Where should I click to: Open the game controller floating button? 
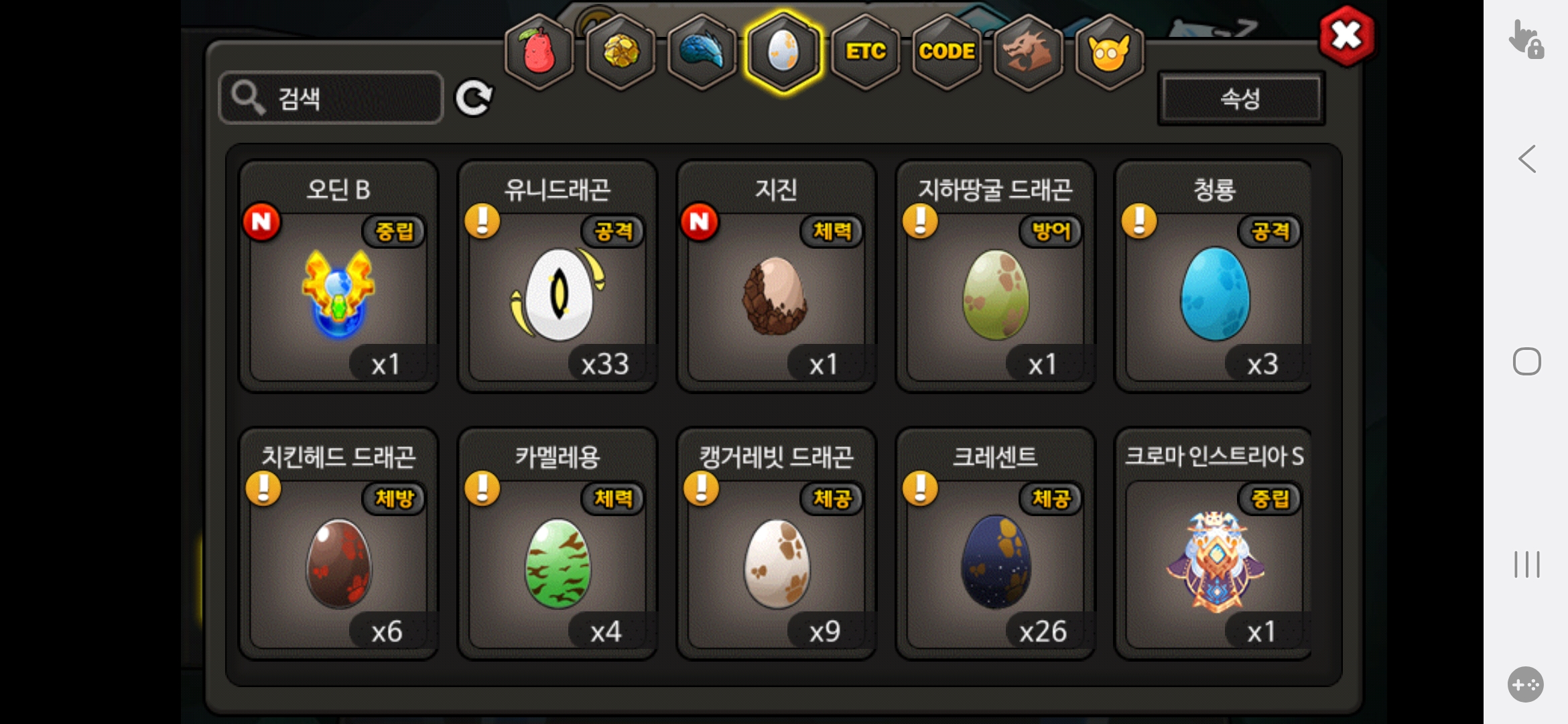coord(1526,684)
